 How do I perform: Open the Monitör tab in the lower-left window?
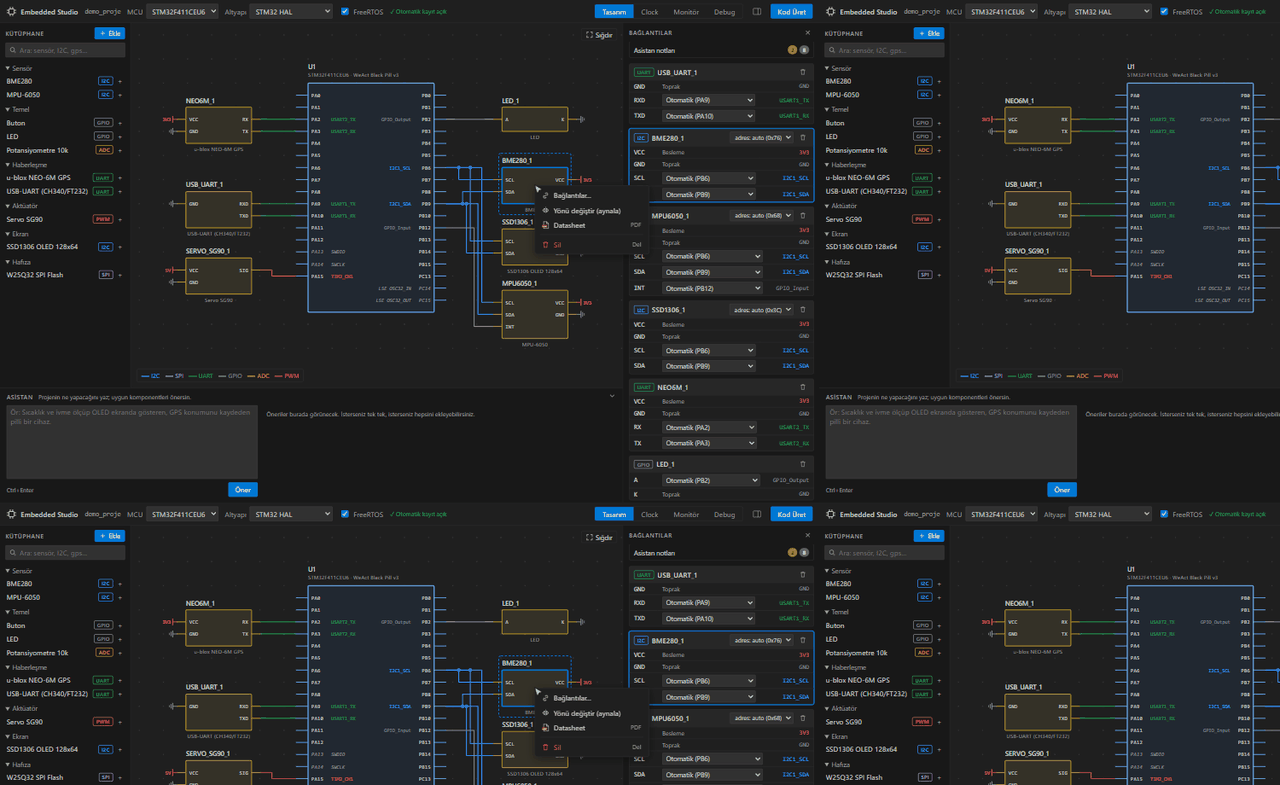pyautogui.click(x=686, y=515)
